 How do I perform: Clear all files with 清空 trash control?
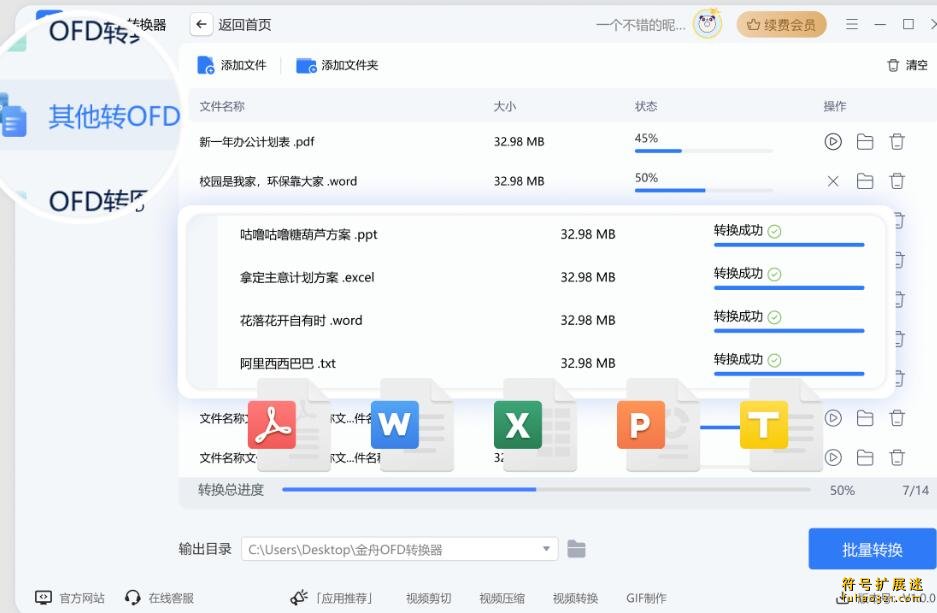905,63
